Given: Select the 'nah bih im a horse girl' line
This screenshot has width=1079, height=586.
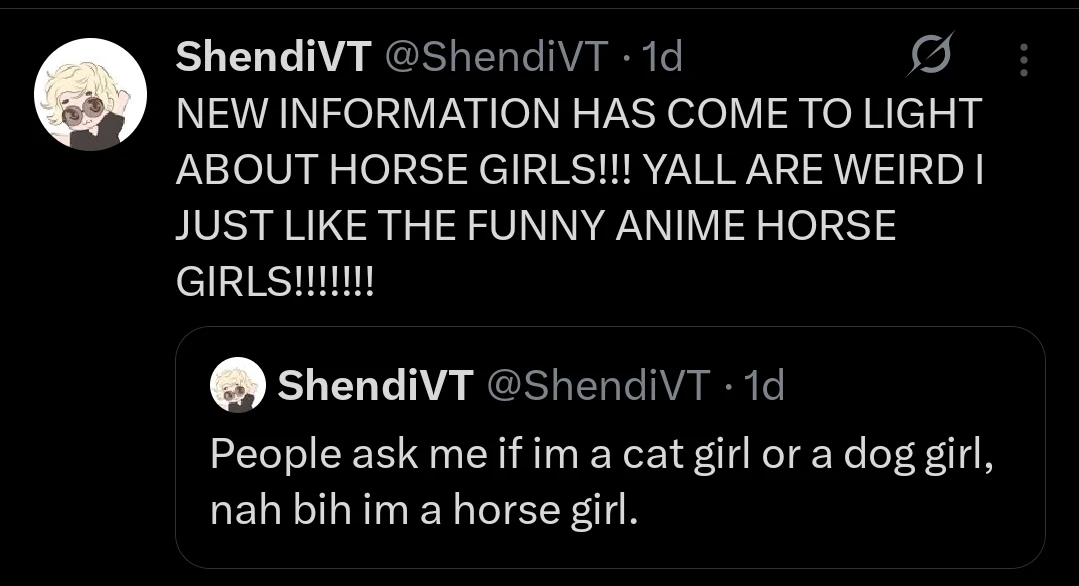Looking at the screenshot, I should (x=425, y=510).
